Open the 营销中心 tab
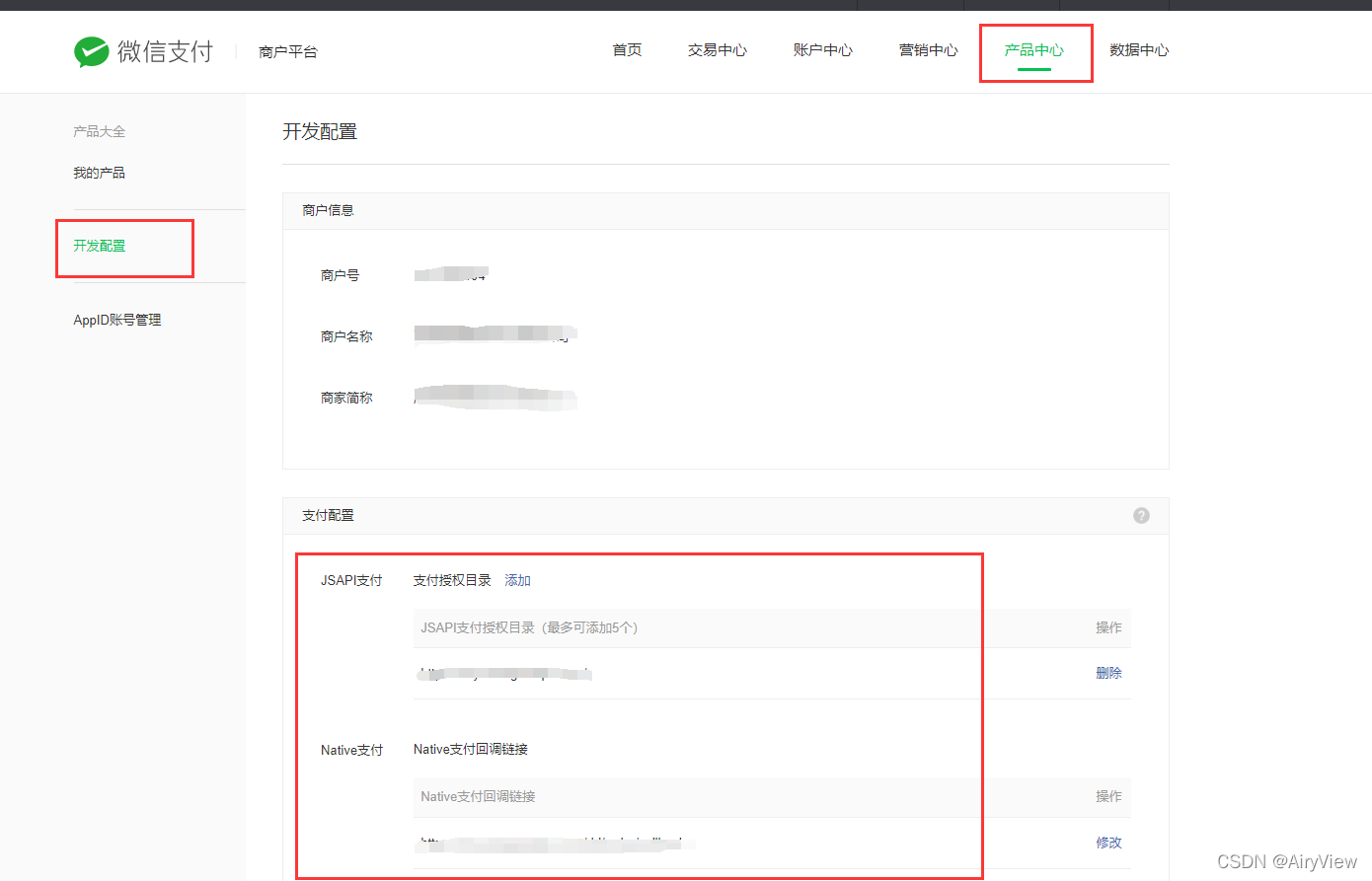Image resolution: width=1372 pixels, height=881 pixels. pos(929,50)
